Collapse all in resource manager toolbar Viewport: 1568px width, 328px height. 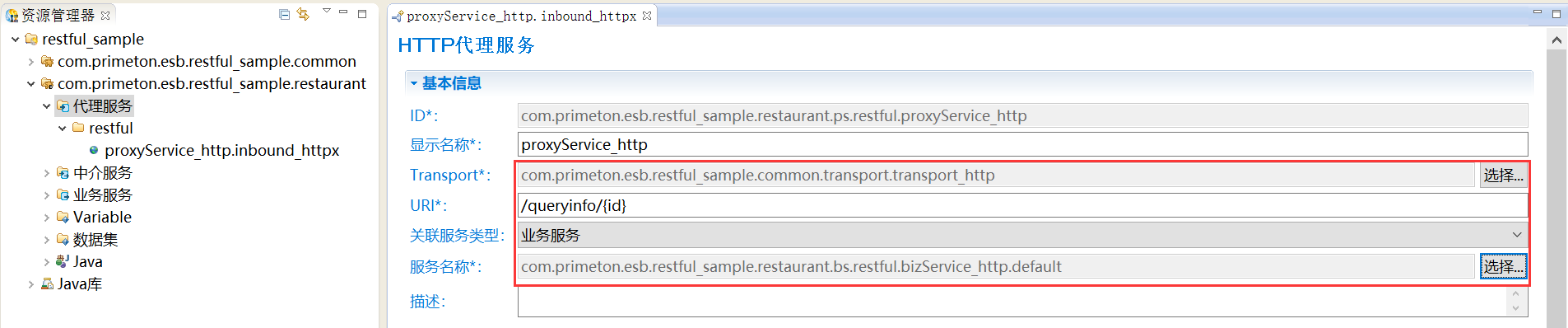click(284, 15)
